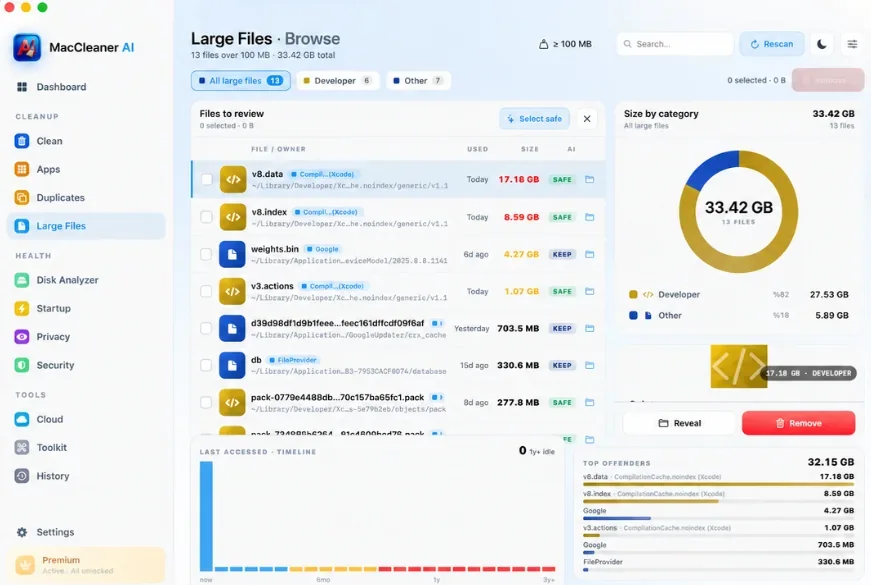Click FileProvider top offender entry
This screenshot has height=585, width=871.
click(x=718, y=564)
